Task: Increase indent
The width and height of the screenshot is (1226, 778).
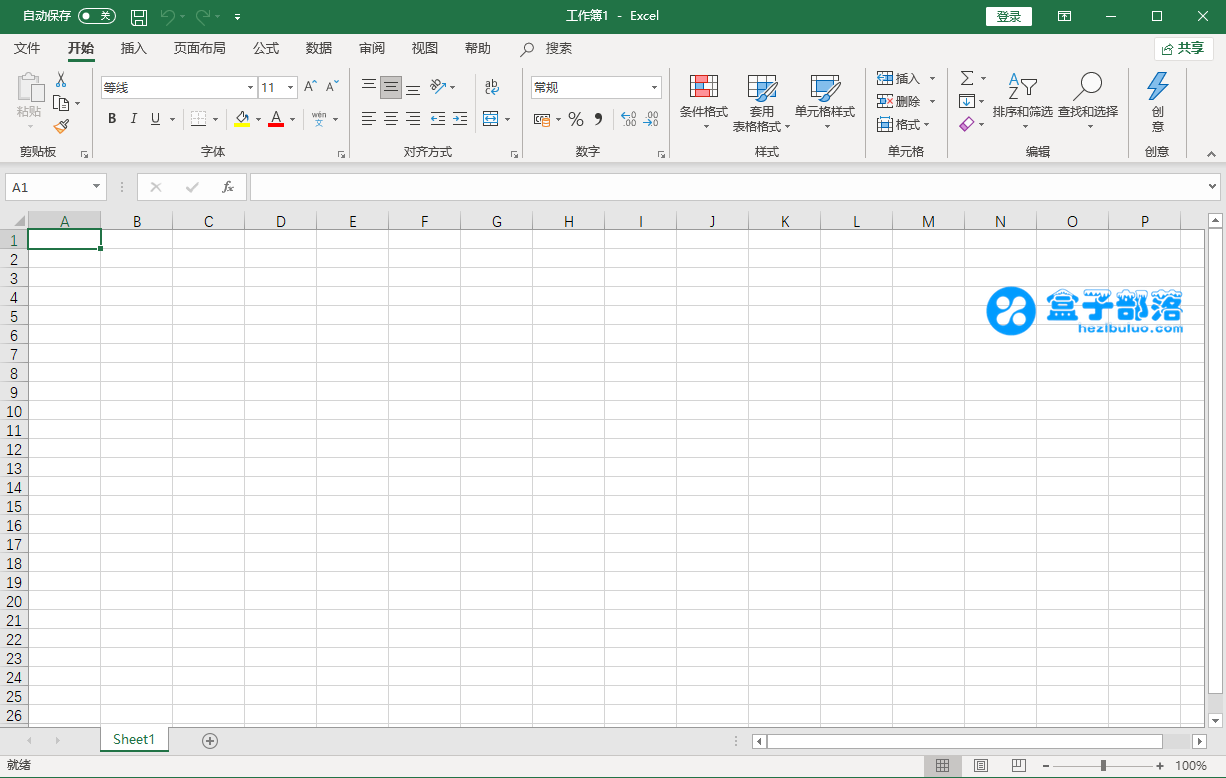Action: point(460,119)
